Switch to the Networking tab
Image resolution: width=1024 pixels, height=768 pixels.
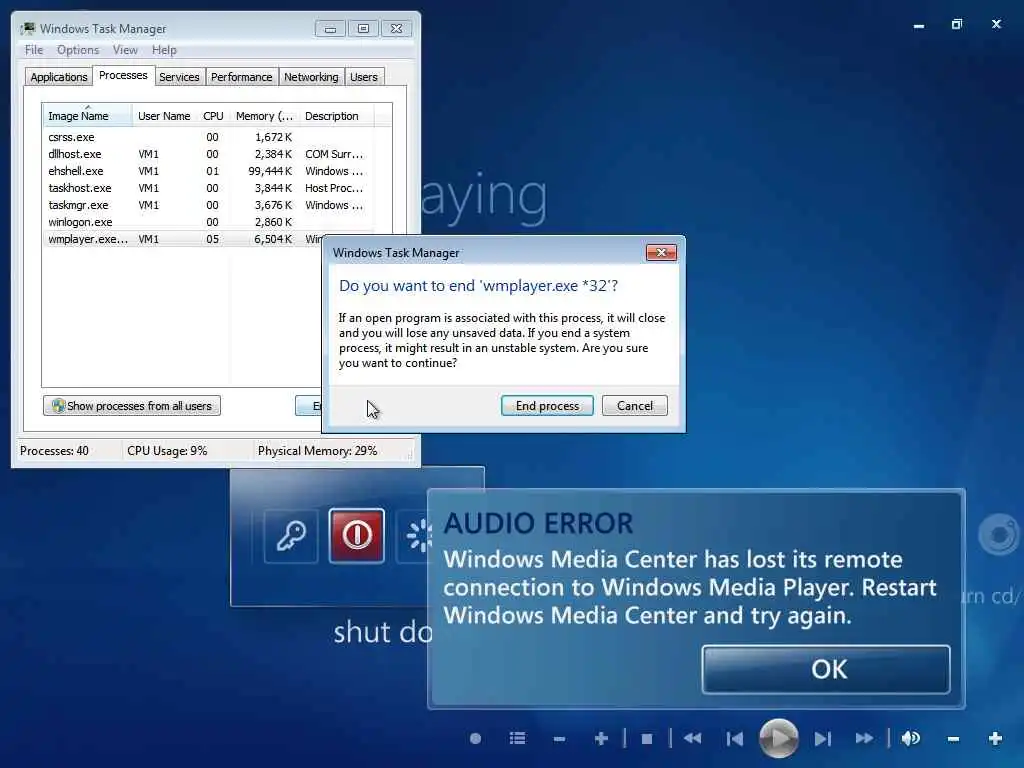[311, 77]
